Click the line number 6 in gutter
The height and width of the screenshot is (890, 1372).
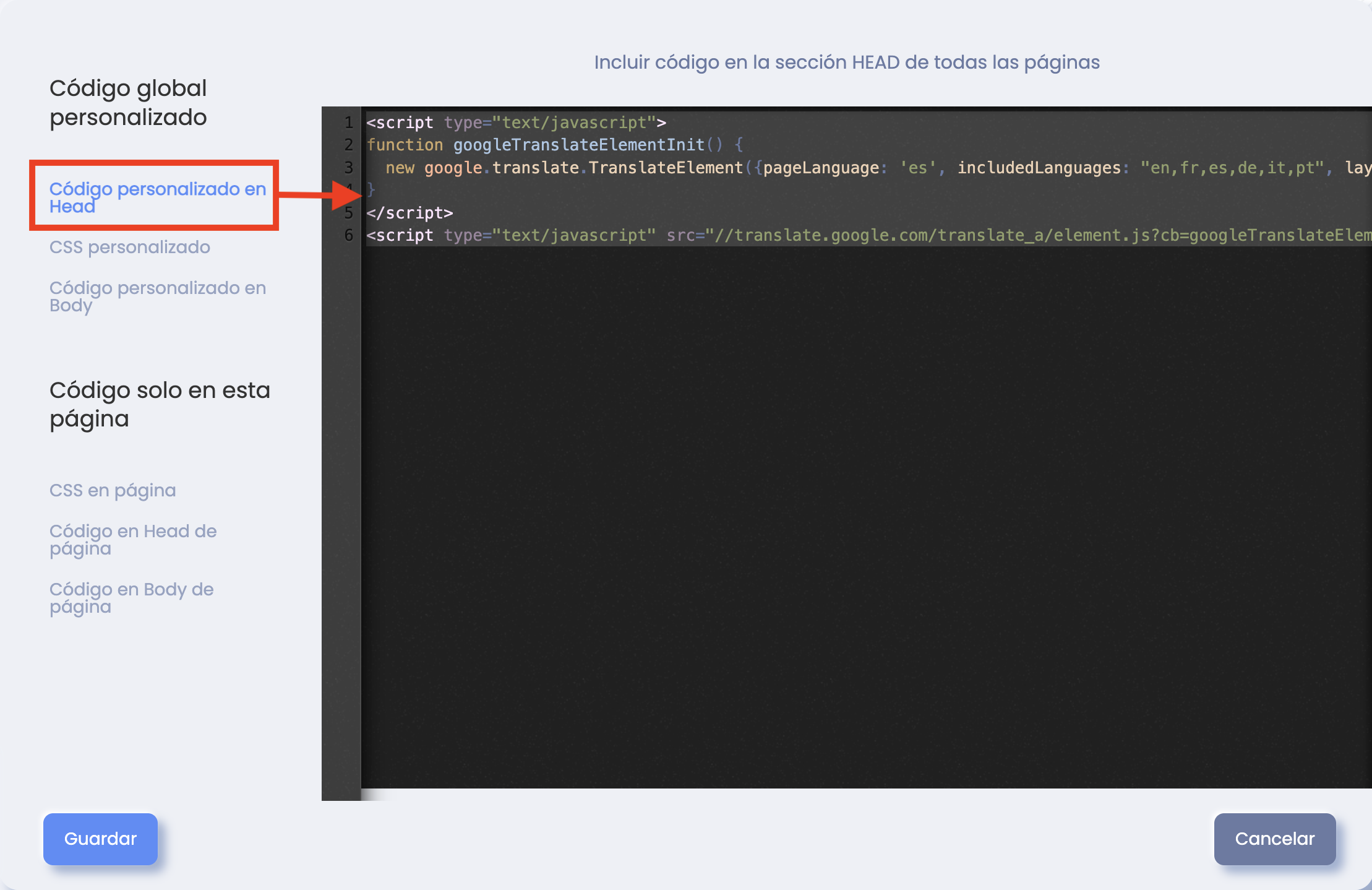[349, 235]
